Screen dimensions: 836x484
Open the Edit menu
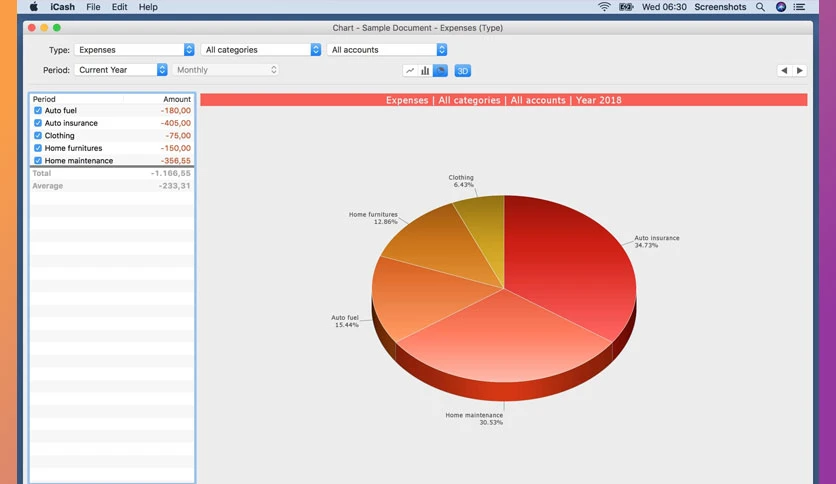pos(119,7)
